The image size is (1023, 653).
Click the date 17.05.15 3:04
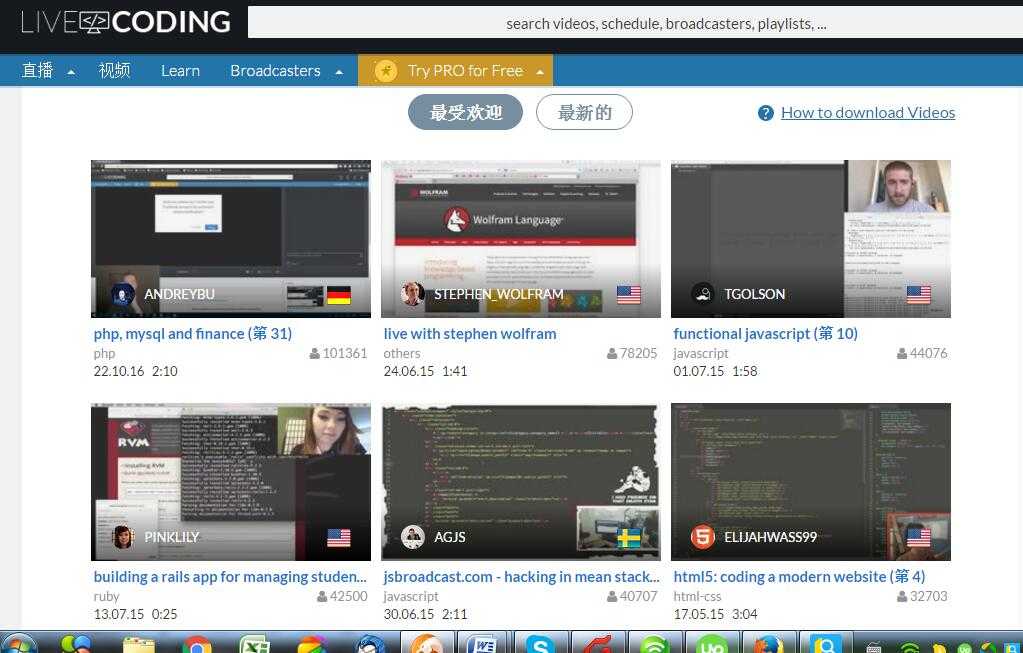(x=716, y=615)
